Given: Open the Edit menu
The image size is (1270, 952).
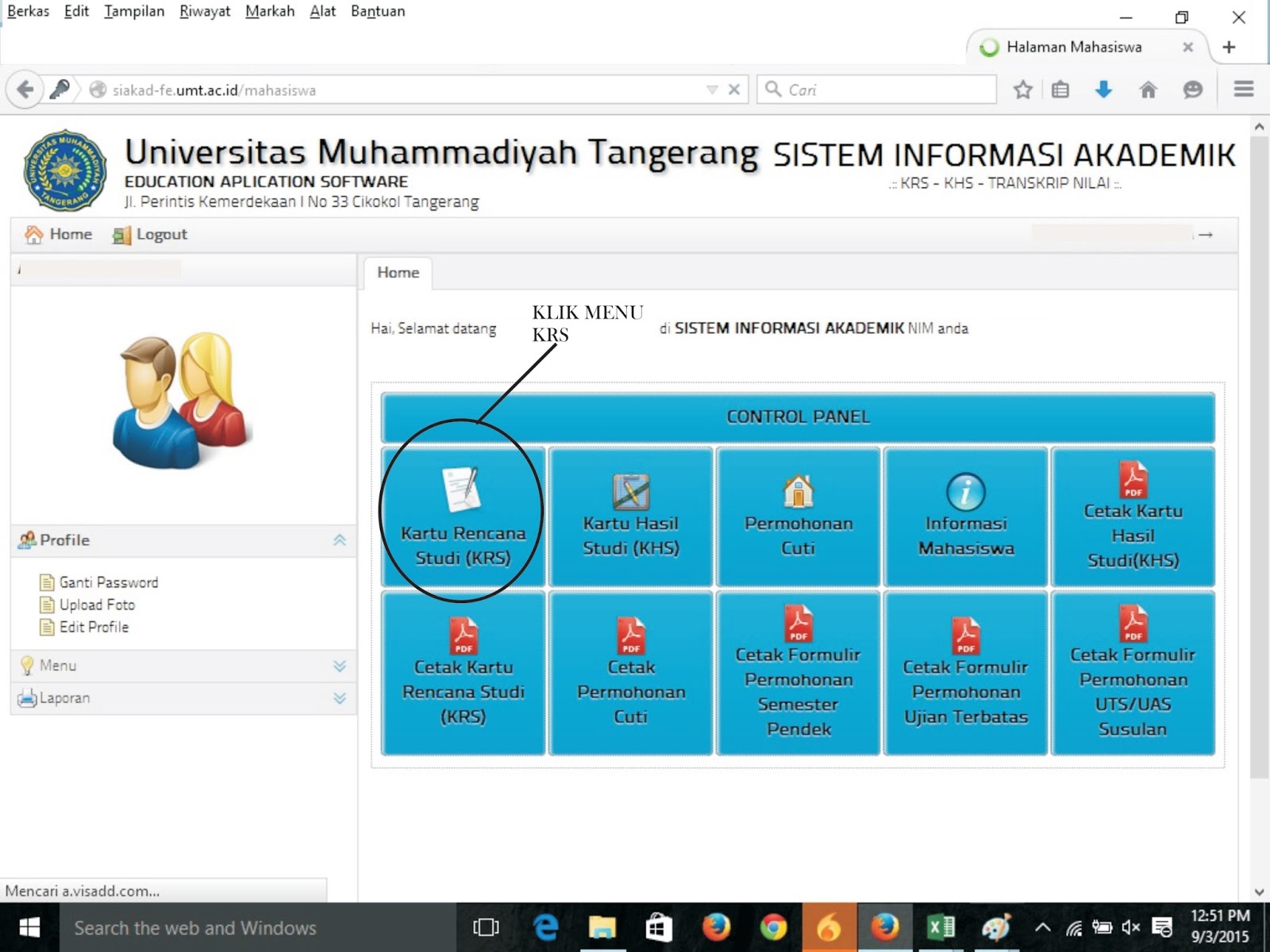Looking at the screenshot, I should 76,11.
